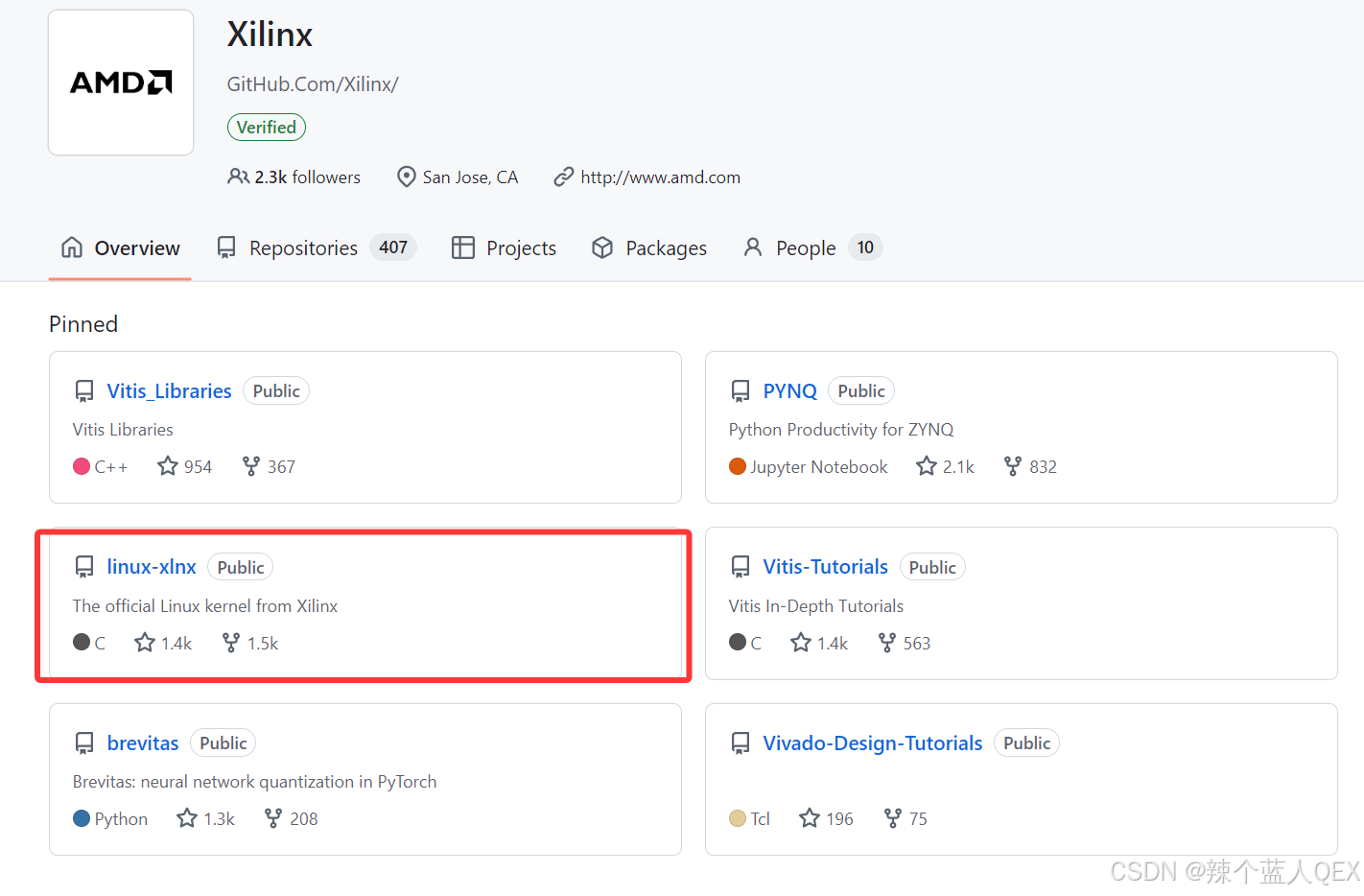Click the 407 repositories count badge
1364x896 pixels.
click(393, 248)
